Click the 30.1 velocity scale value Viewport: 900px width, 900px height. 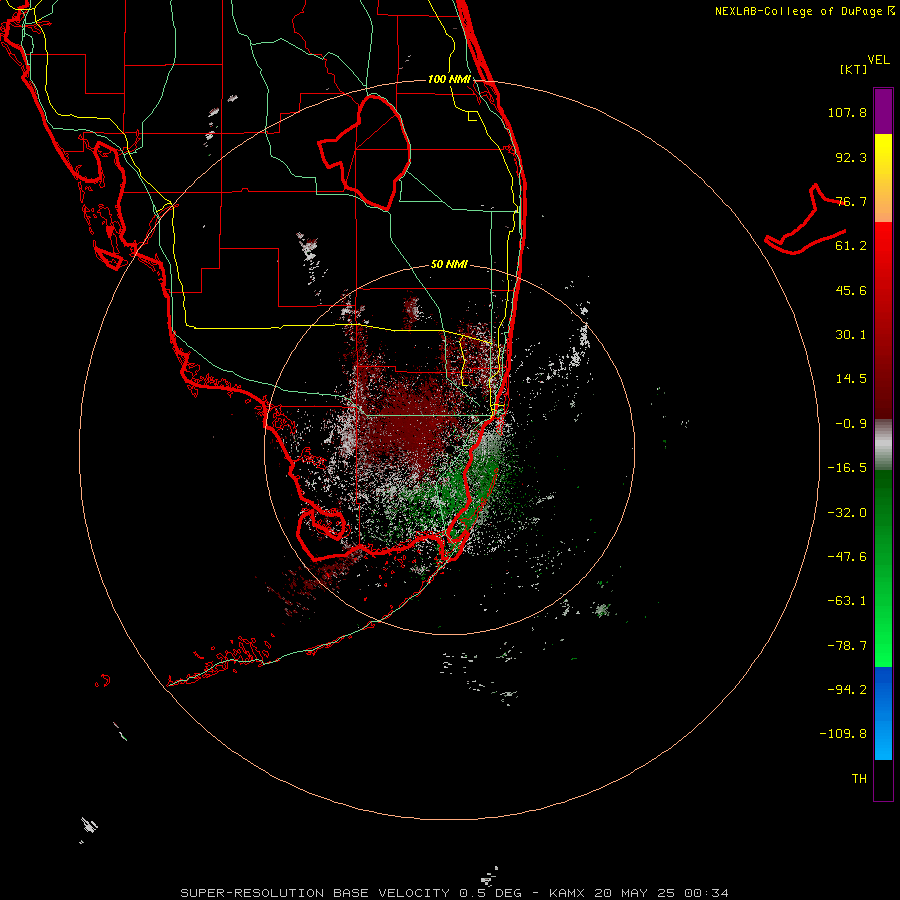851,335
